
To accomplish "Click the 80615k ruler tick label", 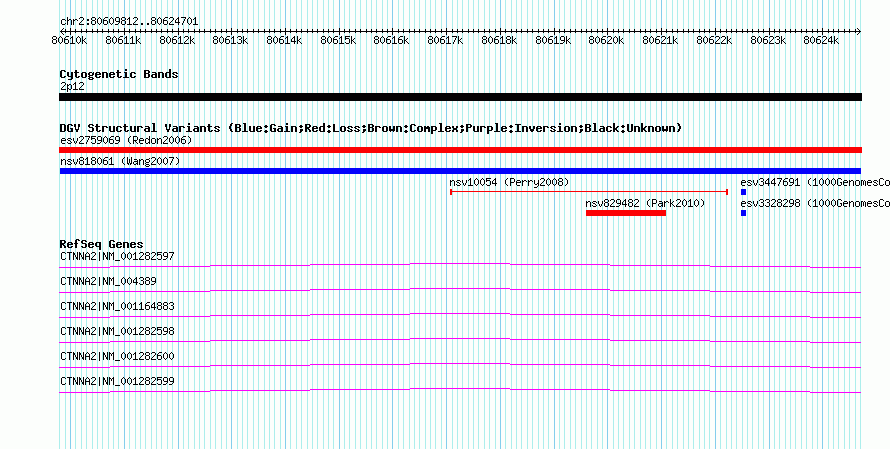I will point(338,40).
